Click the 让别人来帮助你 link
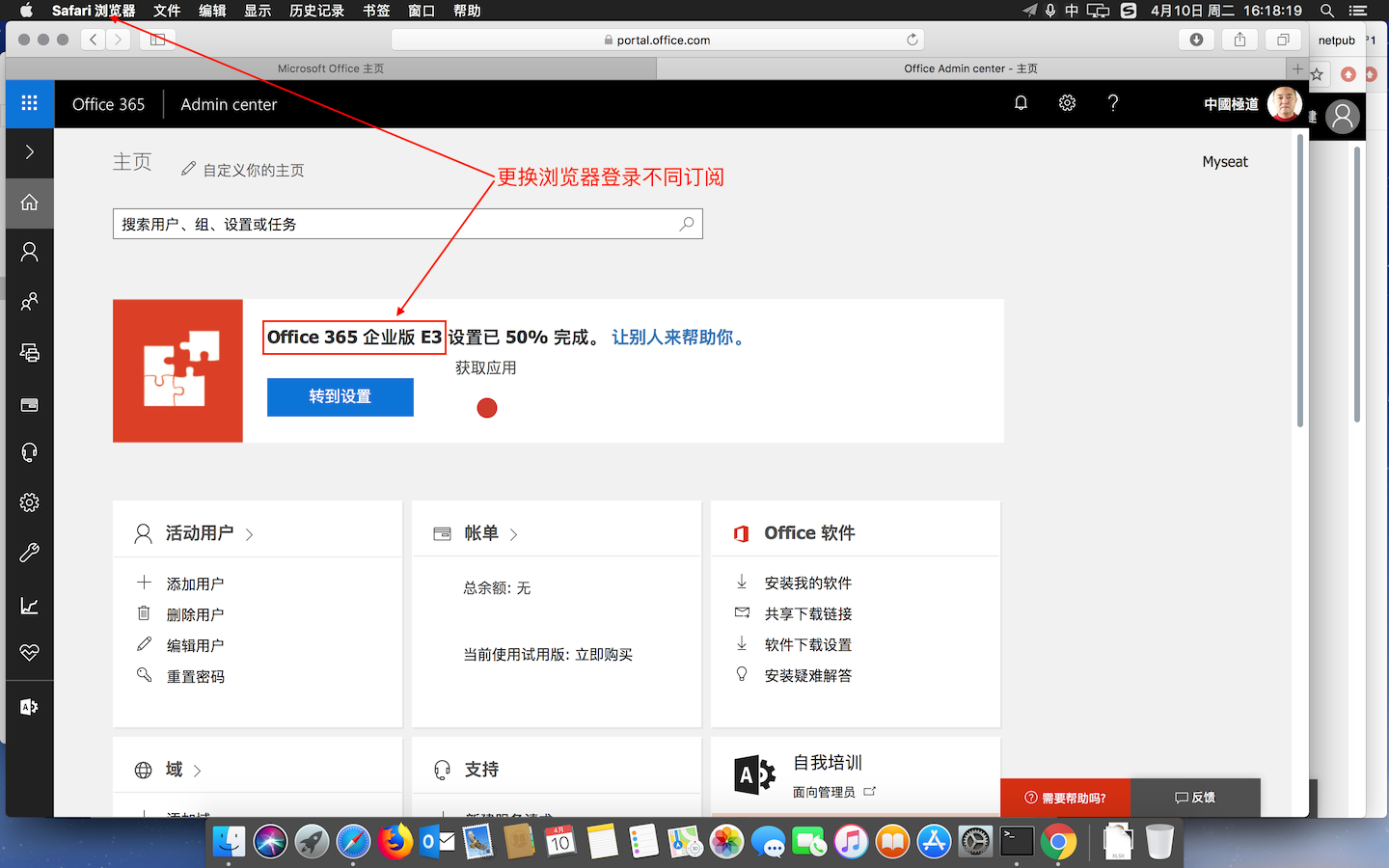Screen dimensions: 1389x868 [x=679, y=338]
